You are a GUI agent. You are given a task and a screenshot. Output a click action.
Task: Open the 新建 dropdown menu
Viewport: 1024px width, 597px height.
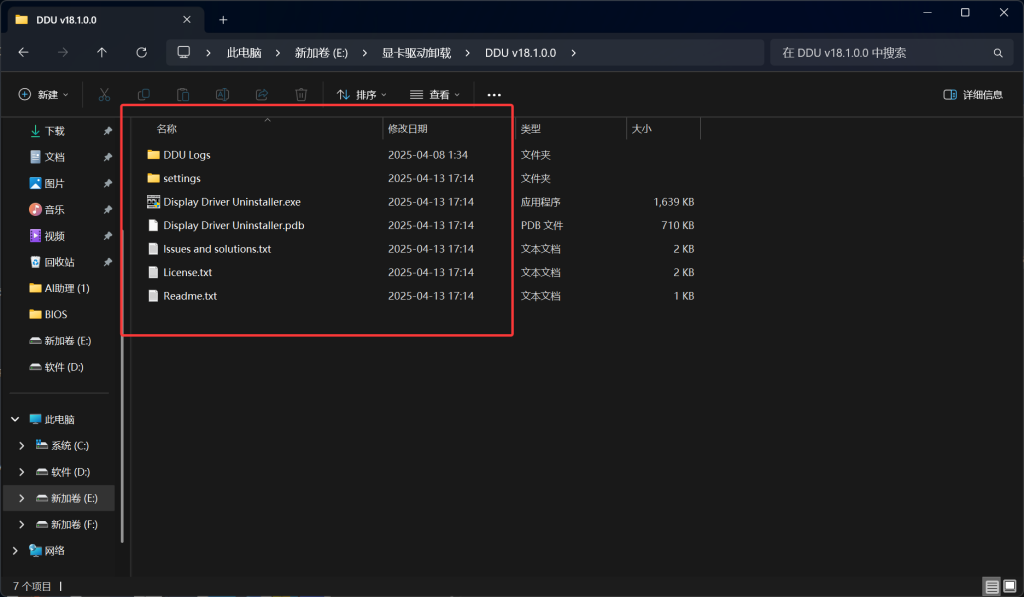click(43, 95)
